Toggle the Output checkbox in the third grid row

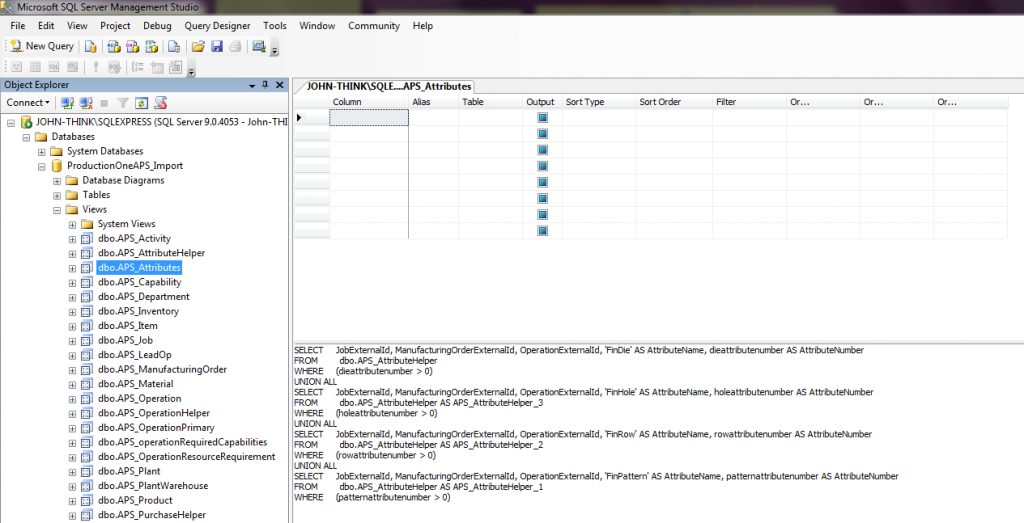(x=543, y=150)
